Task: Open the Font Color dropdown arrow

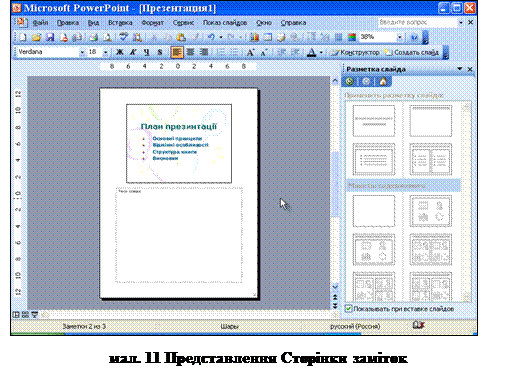Action: point(321,52)
